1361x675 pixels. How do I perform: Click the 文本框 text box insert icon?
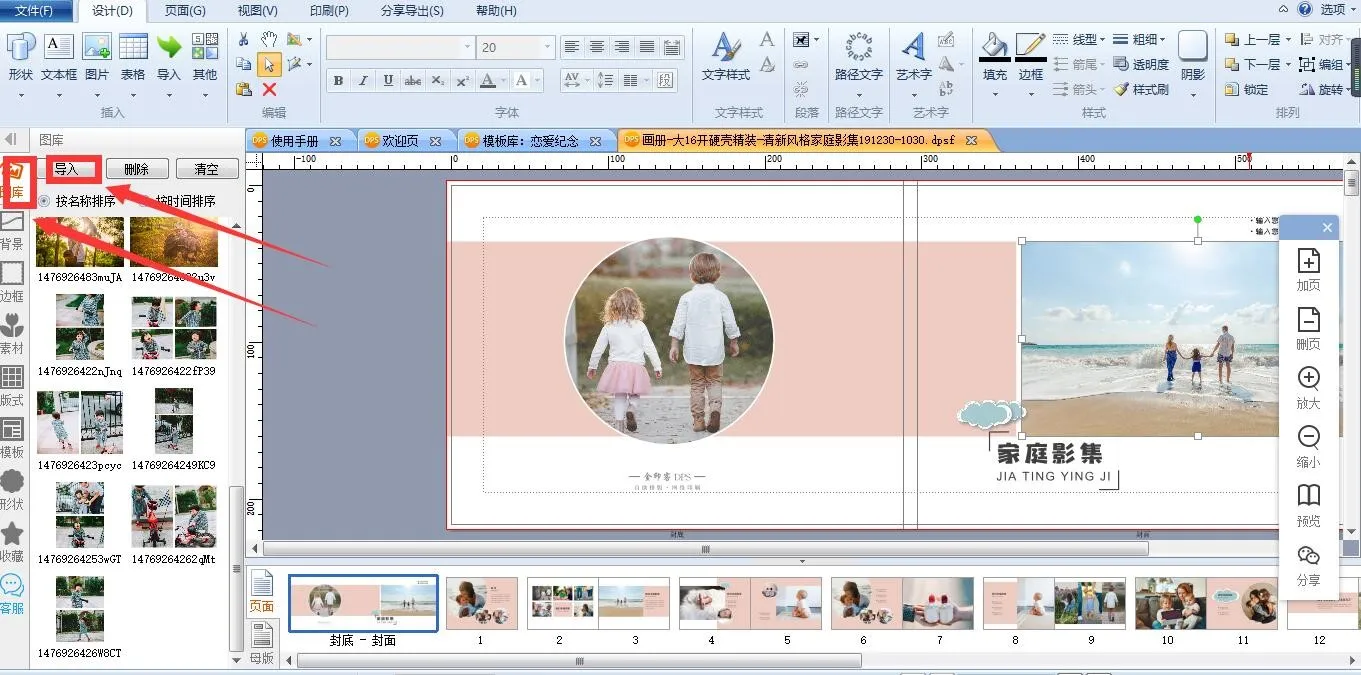tap(58, 48)
